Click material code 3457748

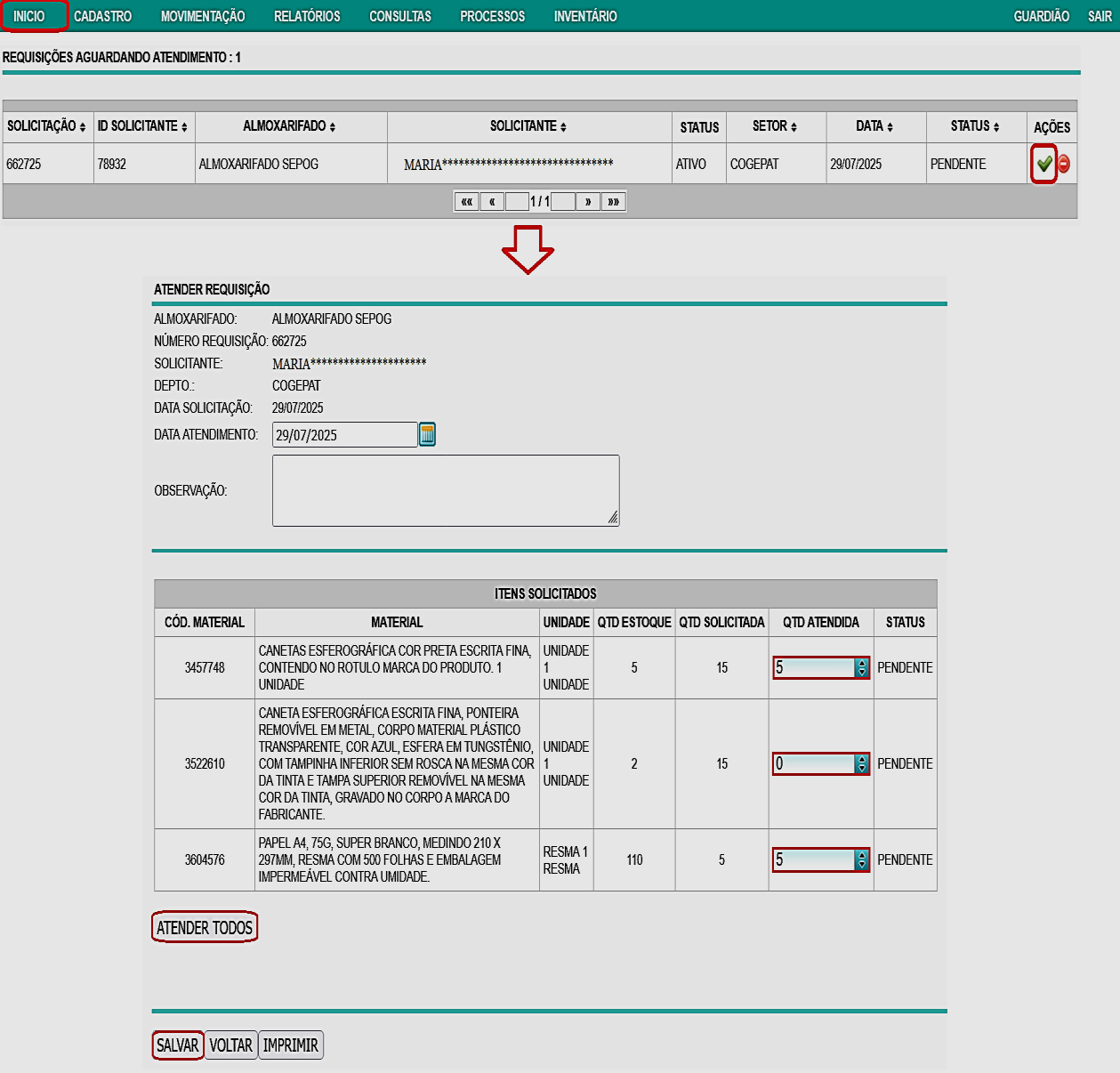[x=205, y=668]
